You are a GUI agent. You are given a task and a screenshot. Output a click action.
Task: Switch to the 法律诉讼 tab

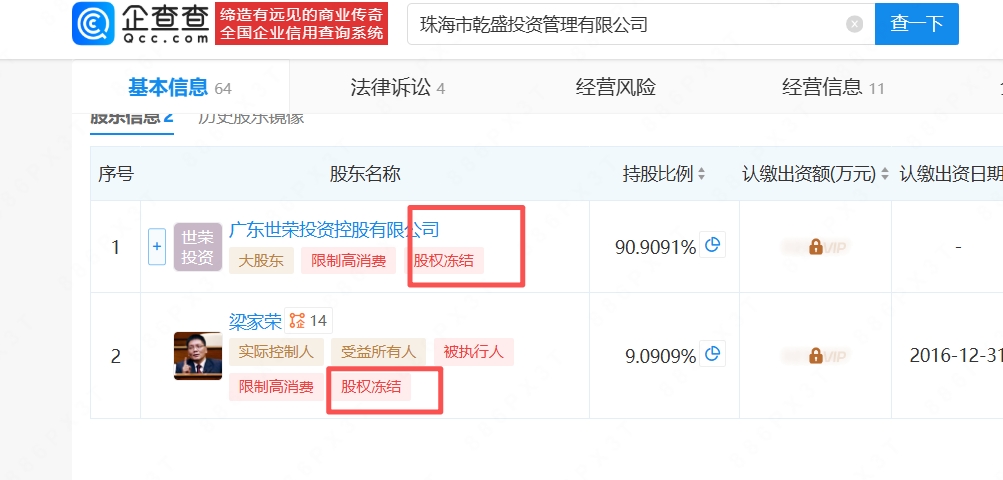397,88
